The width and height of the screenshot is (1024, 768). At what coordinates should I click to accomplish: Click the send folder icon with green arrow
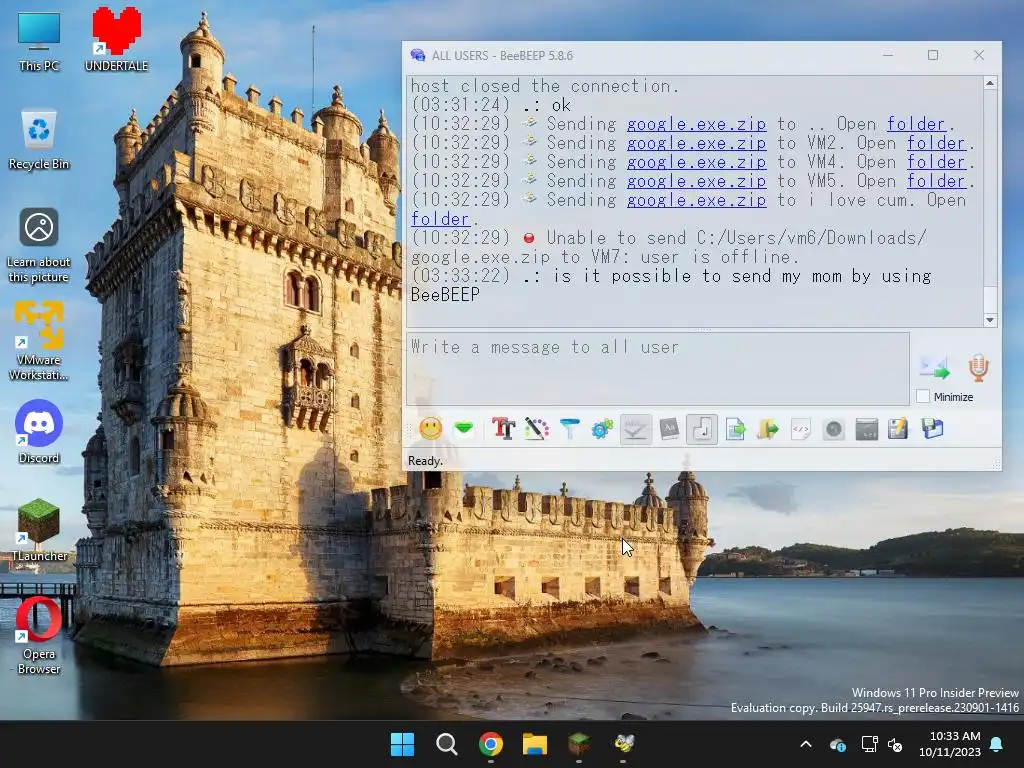click(x=768, y=429)
